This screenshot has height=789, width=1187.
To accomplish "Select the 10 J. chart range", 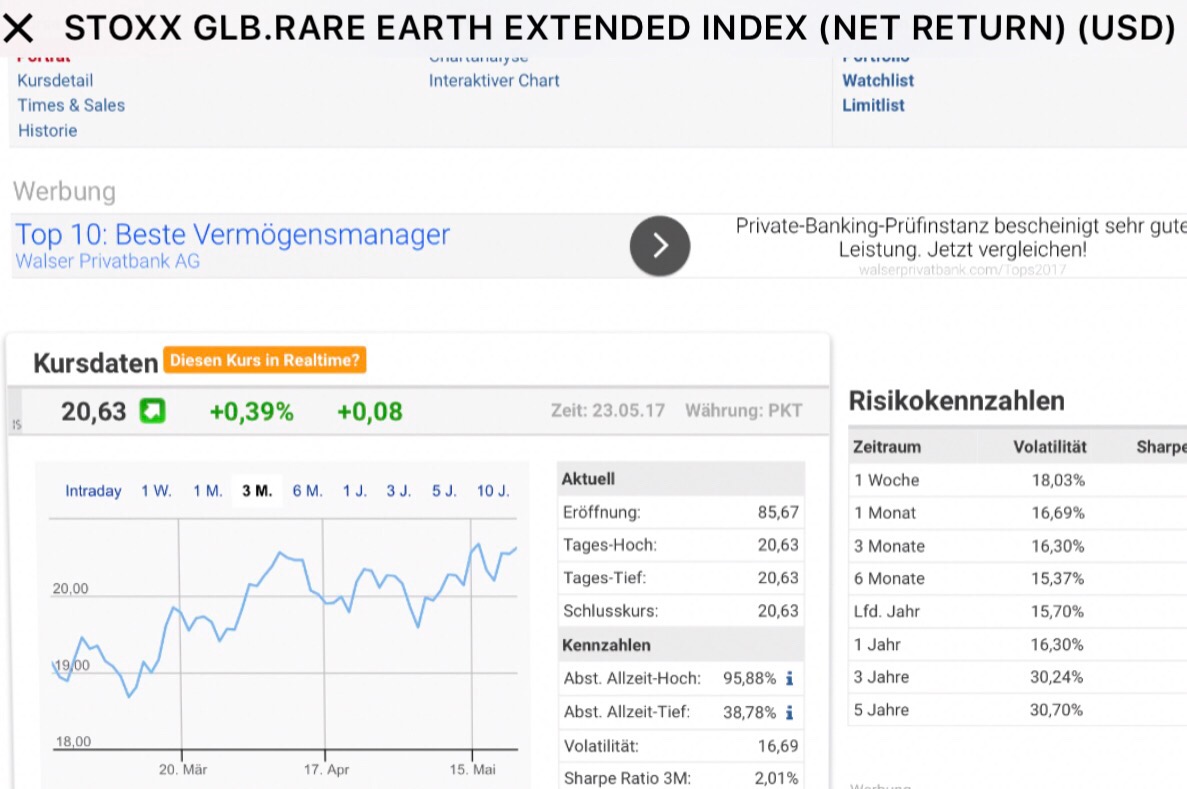I will [493, 491].
